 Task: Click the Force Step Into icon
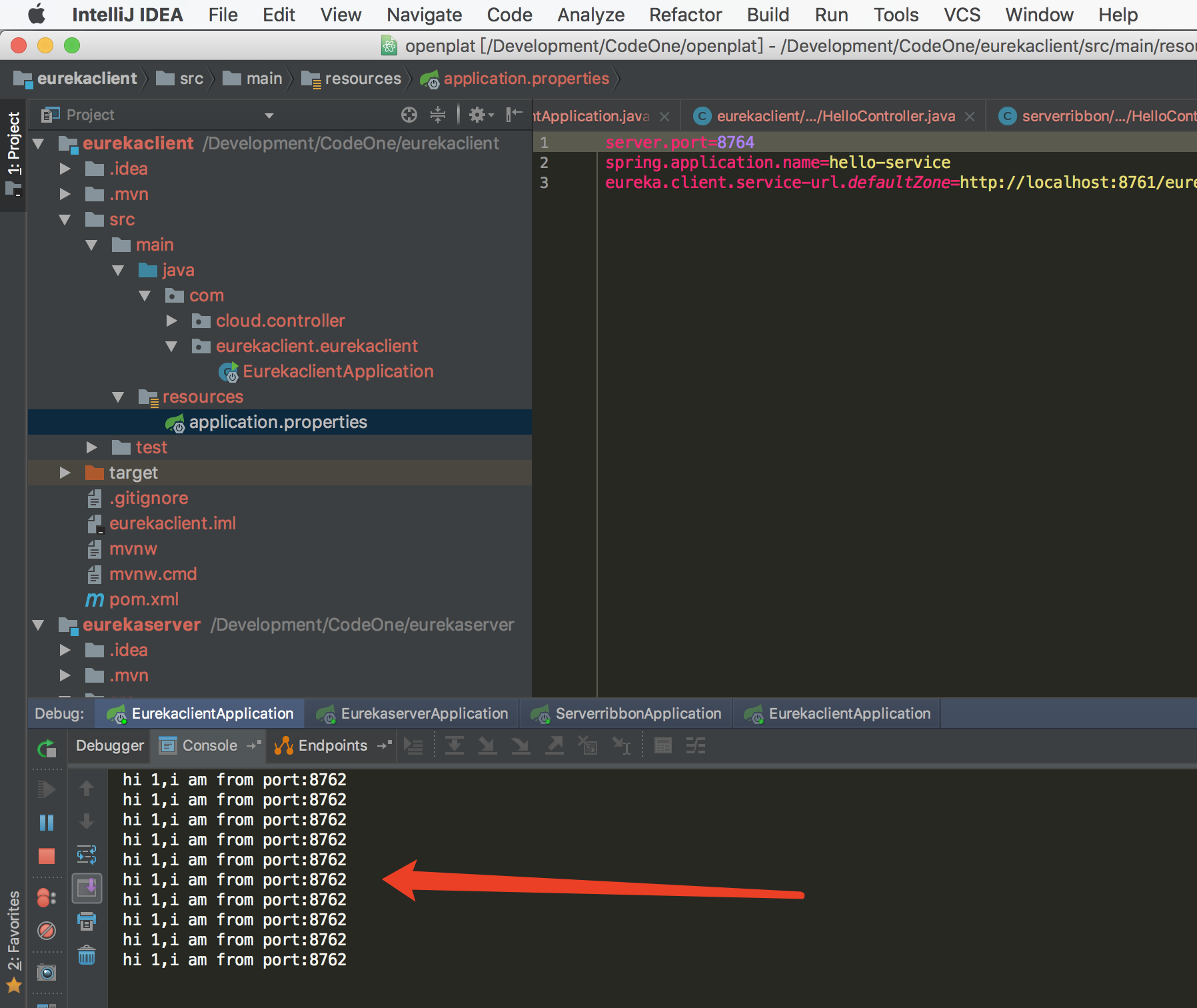click(521, 746)
